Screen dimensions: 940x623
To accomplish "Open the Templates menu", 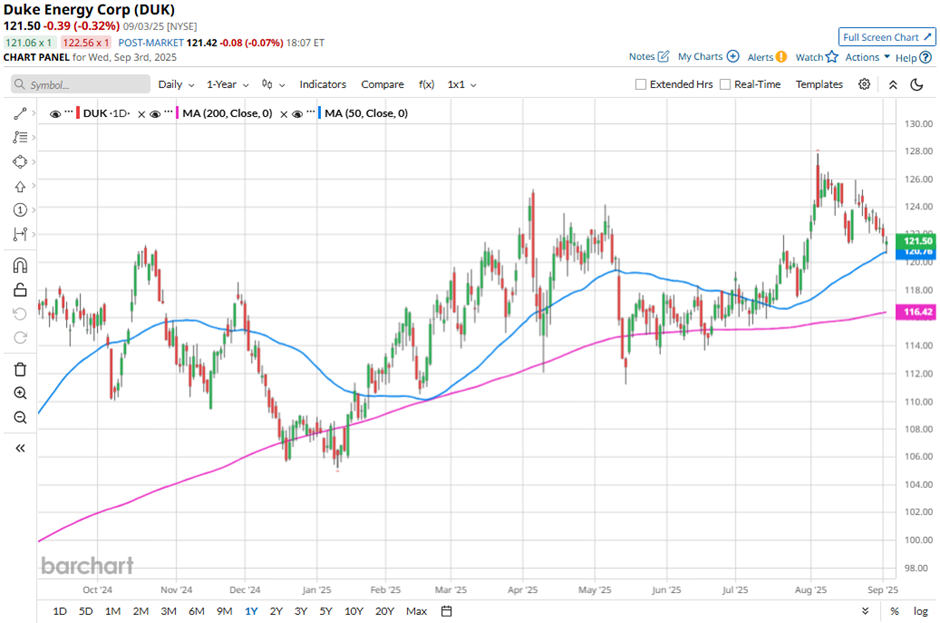I will 819,85.
